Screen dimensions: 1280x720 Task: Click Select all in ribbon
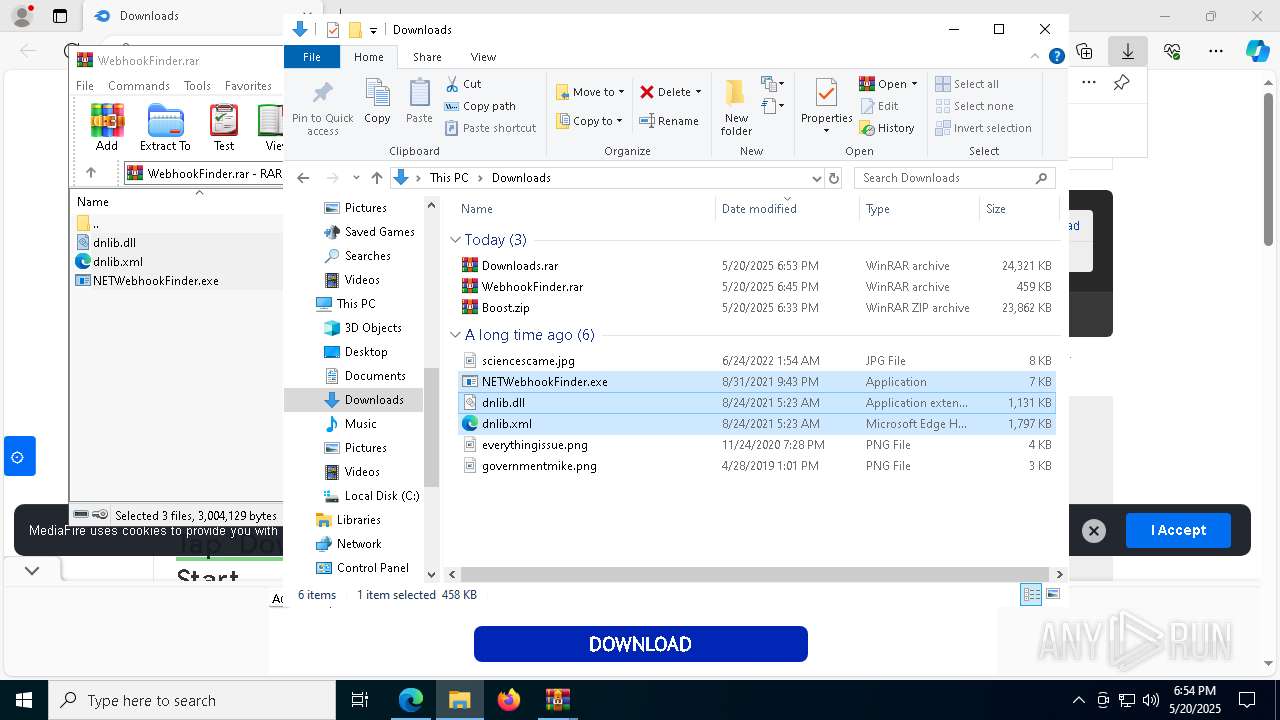[967, 84]
